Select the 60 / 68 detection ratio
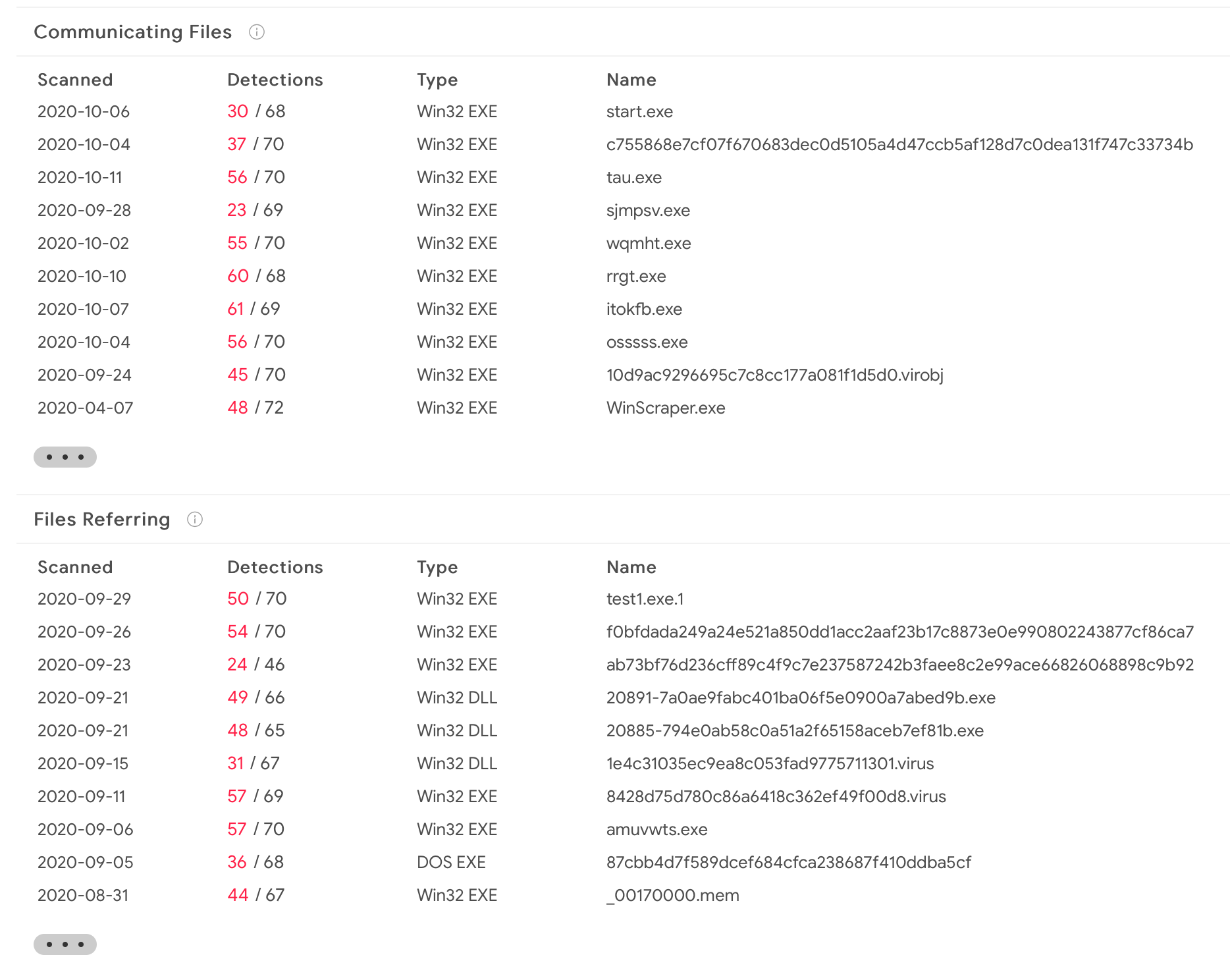This screenshot has width=1230, height=980. (256, 276)
